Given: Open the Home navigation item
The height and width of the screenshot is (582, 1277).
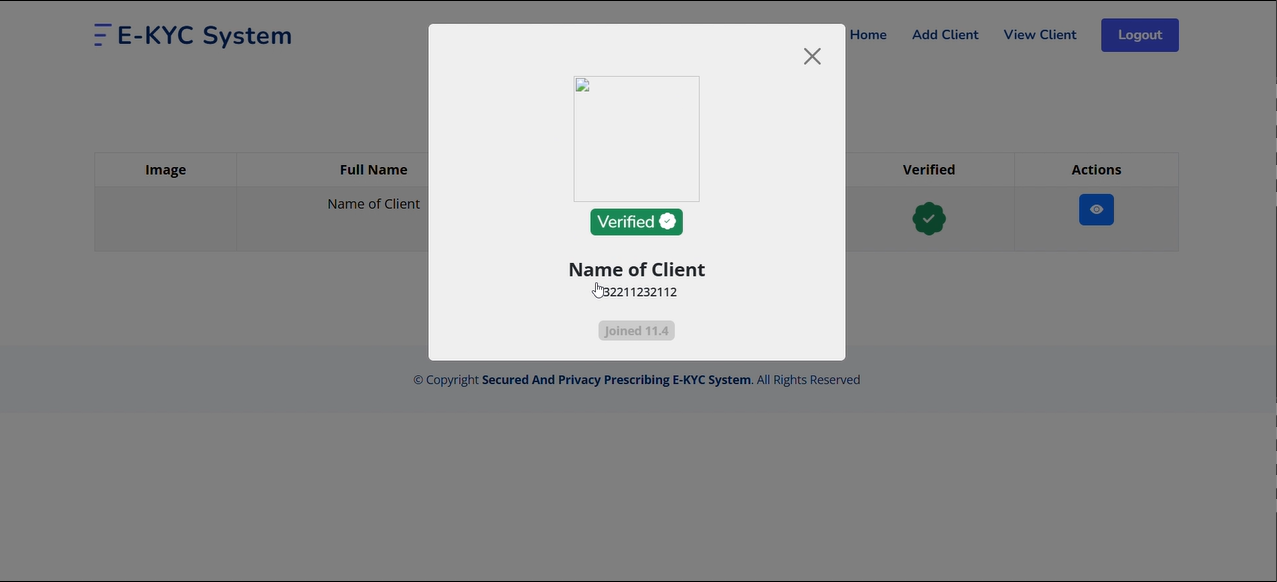Looking at the screenshot, I should [x=866, y=34].
